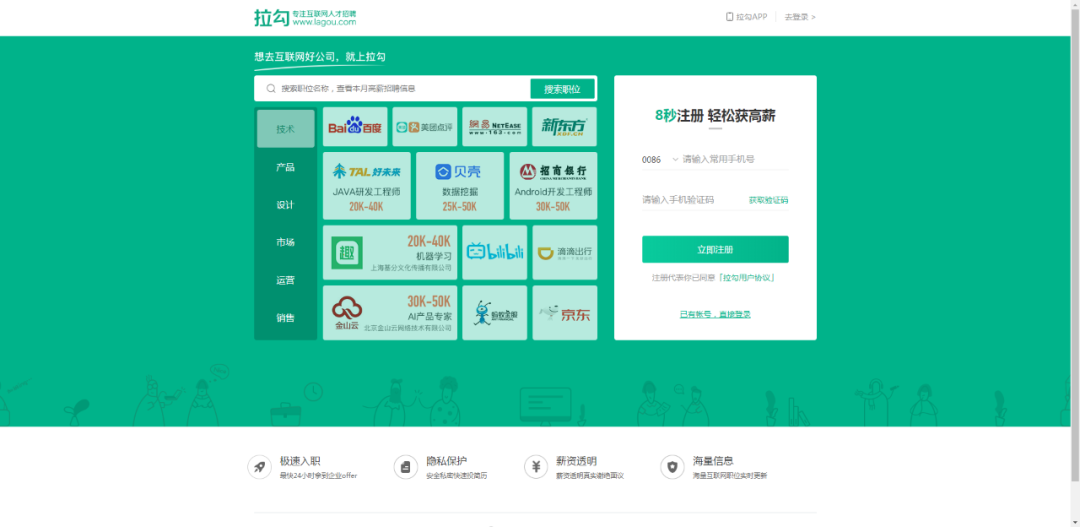Click the 搜索职位 button
The height and width of the screenshot is (527, 1080).
(x=562, y=89)
